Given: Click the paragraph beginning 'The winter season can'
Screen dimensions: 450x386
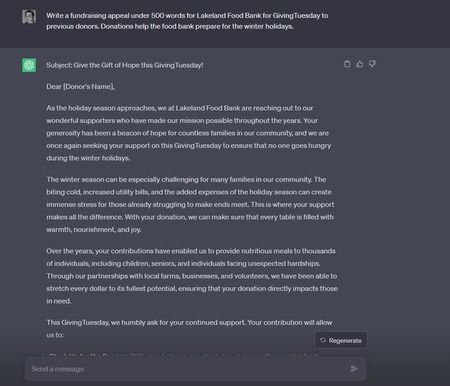Looking at the screenshot, I should (190, 204).
